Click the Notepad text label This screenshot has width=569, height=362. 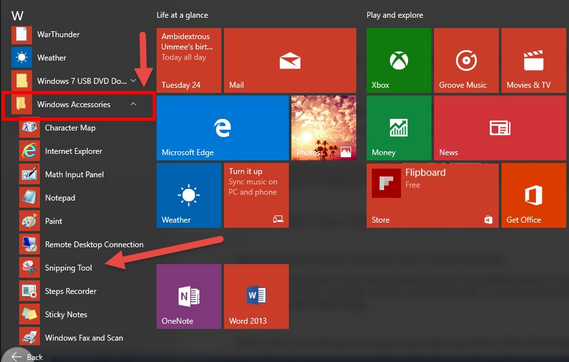[60, 198]
